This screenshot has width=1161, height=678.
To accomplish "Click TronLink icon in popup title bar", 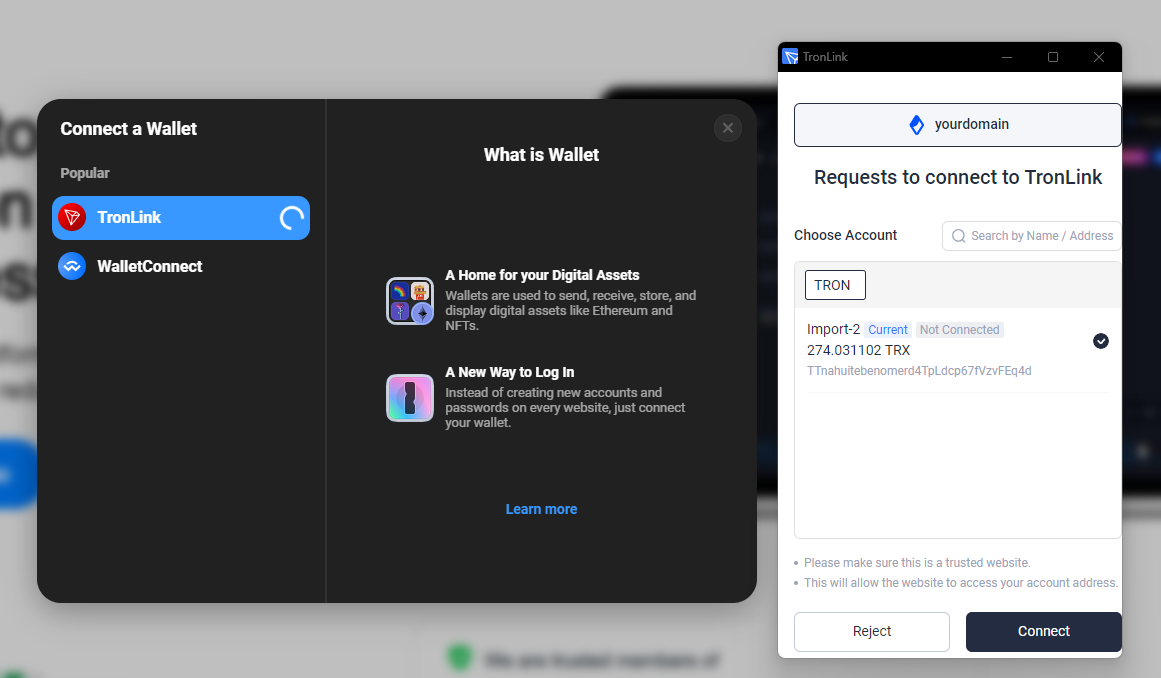I will 790,57.
